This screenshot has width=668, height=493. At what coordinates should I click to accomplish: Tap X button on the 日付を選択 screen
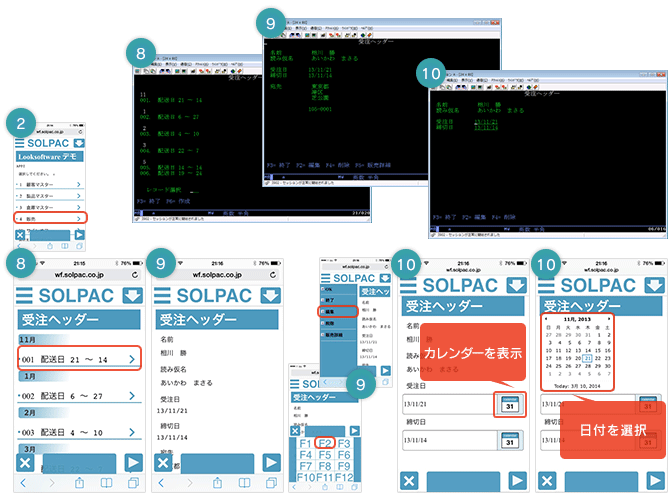click(x=547, y=481)
